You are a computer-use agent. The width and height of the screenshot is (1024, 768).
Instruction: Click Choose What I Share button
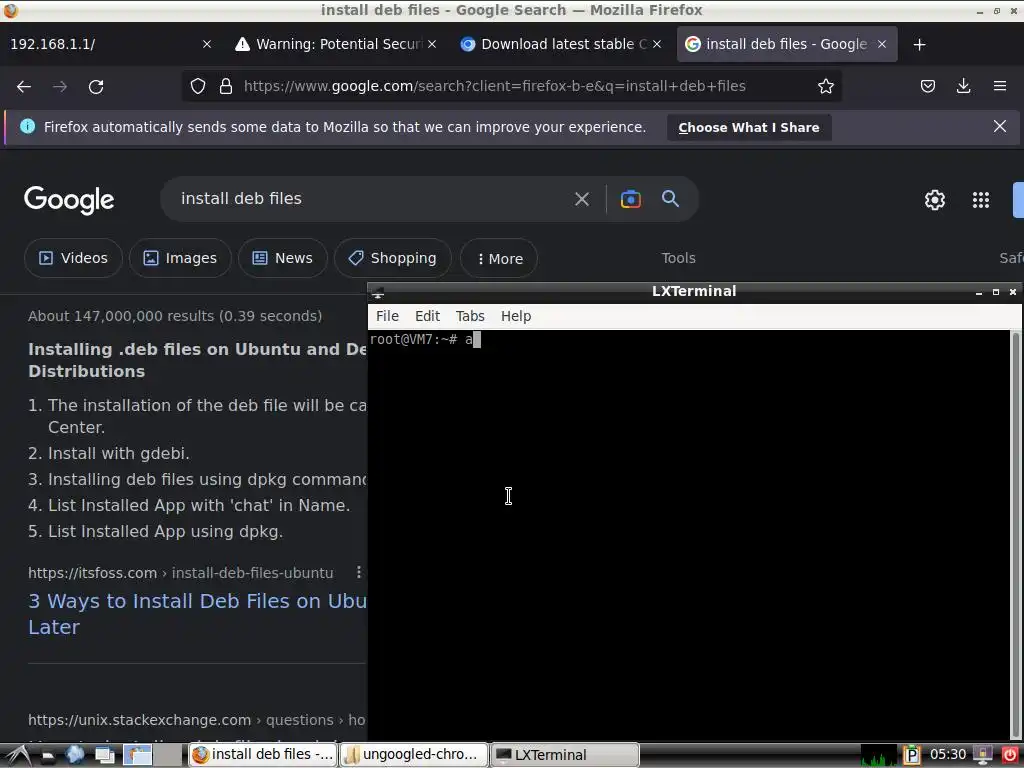tap(749, 127)
